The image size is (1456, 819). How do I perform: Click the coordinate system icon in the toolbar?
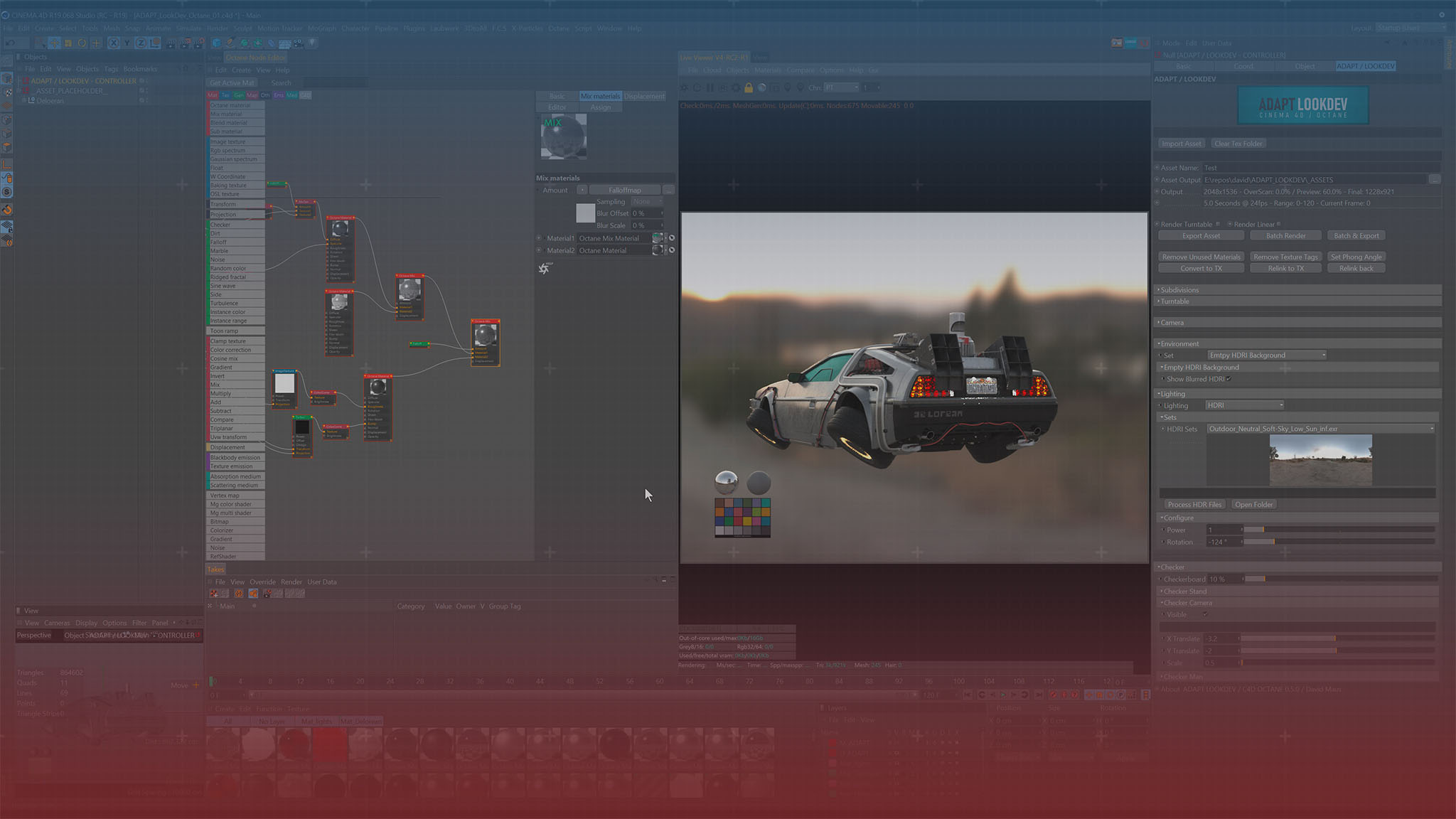point(155,43)
